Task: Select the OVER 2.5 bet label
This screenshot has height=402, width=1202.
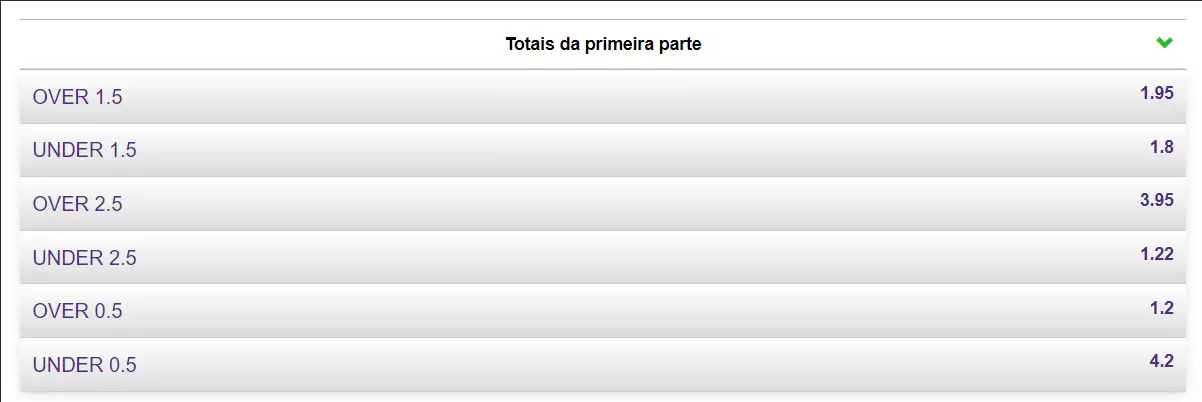Action: point(78,204)
